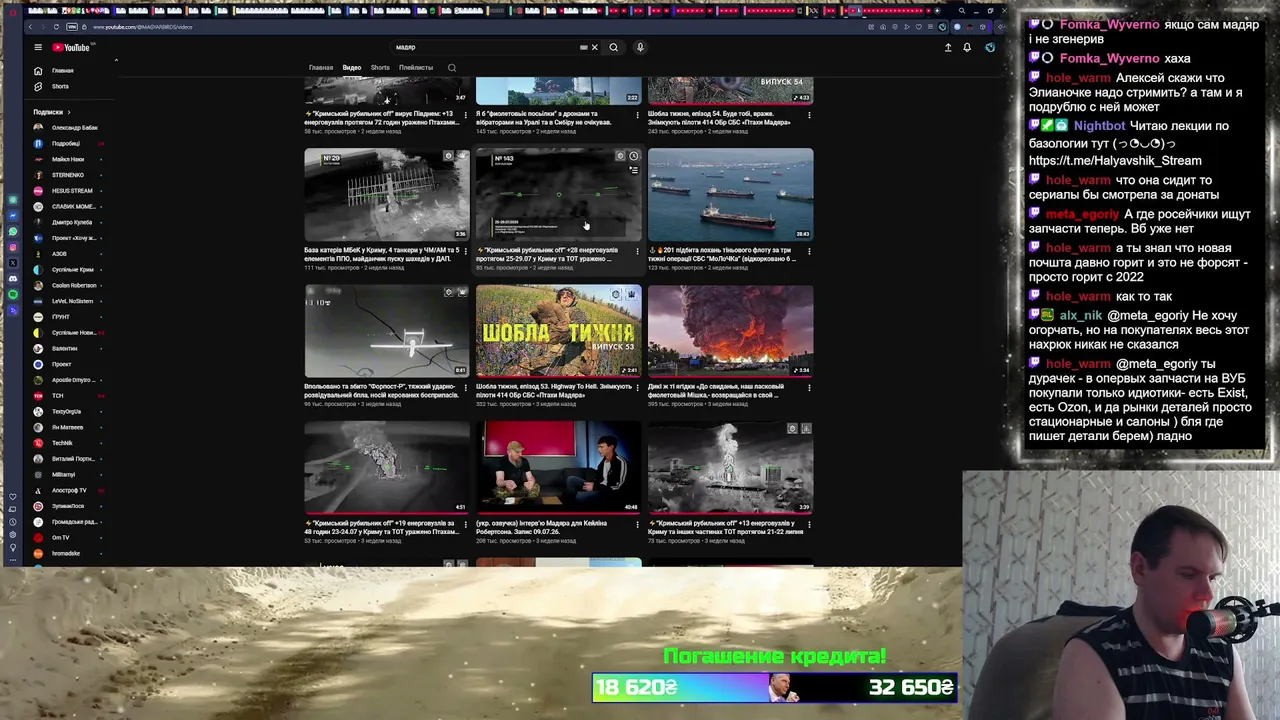Go to the YouTube logo home
Screen dimensions: 1280x720
[71, 47]
